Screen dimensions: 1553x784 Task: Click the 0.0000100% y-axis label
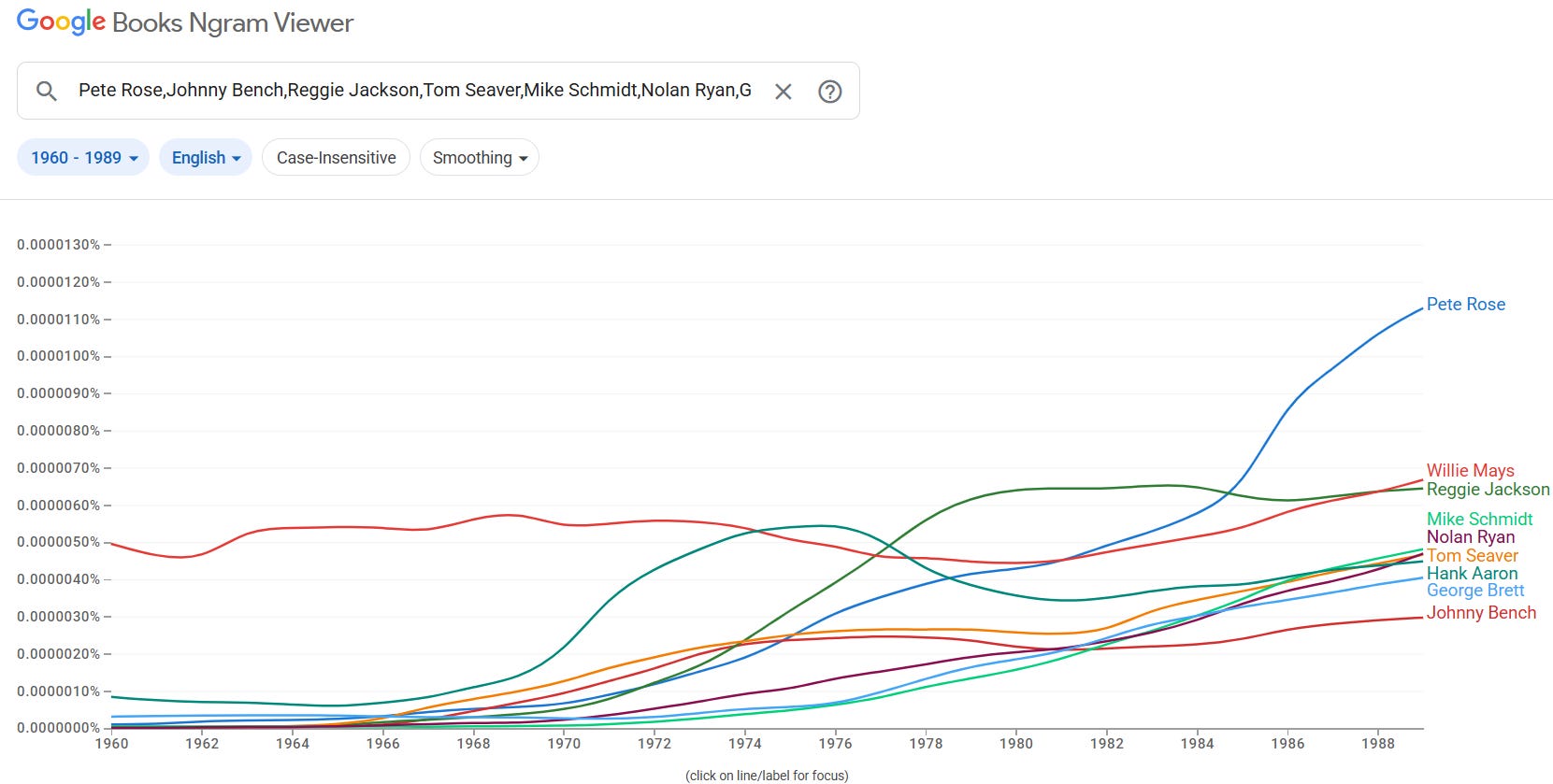(59, 356)
